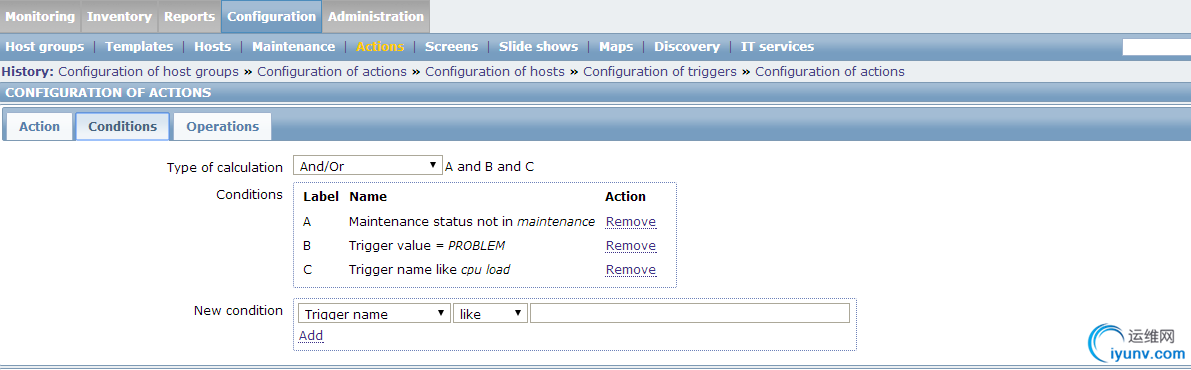Viewport: 1191px width, 370px height.
Task: Focus the new condition value text field
Action: (690, 314)
